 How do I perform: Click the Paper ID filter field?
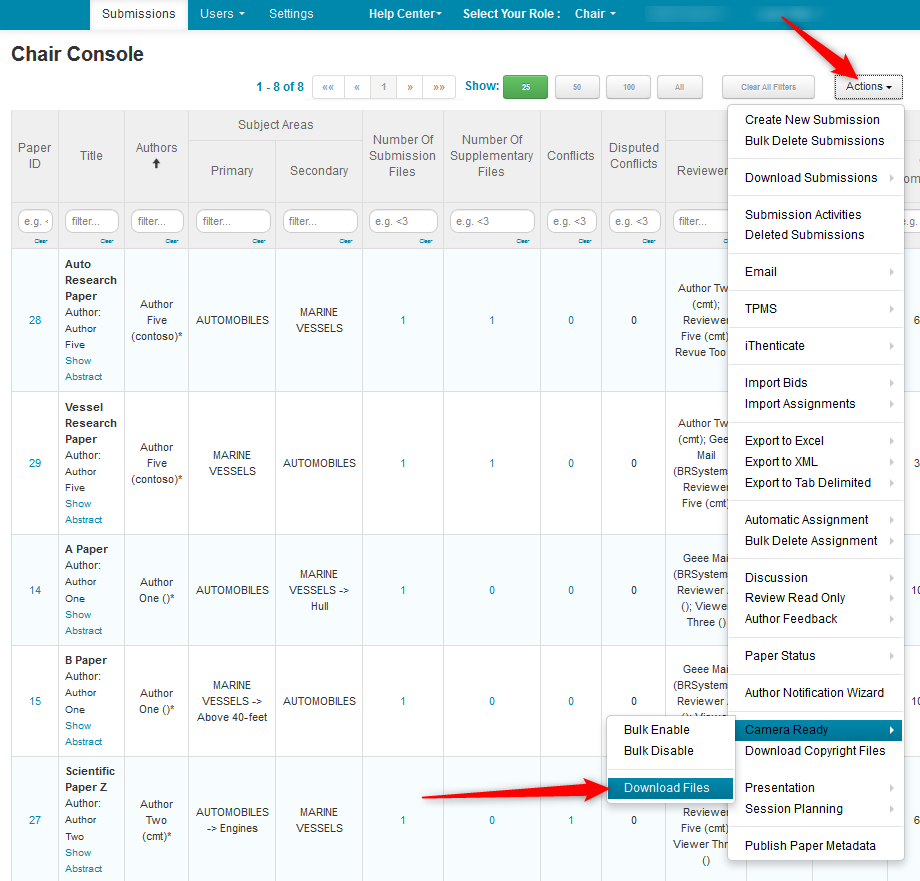[35, 221]
